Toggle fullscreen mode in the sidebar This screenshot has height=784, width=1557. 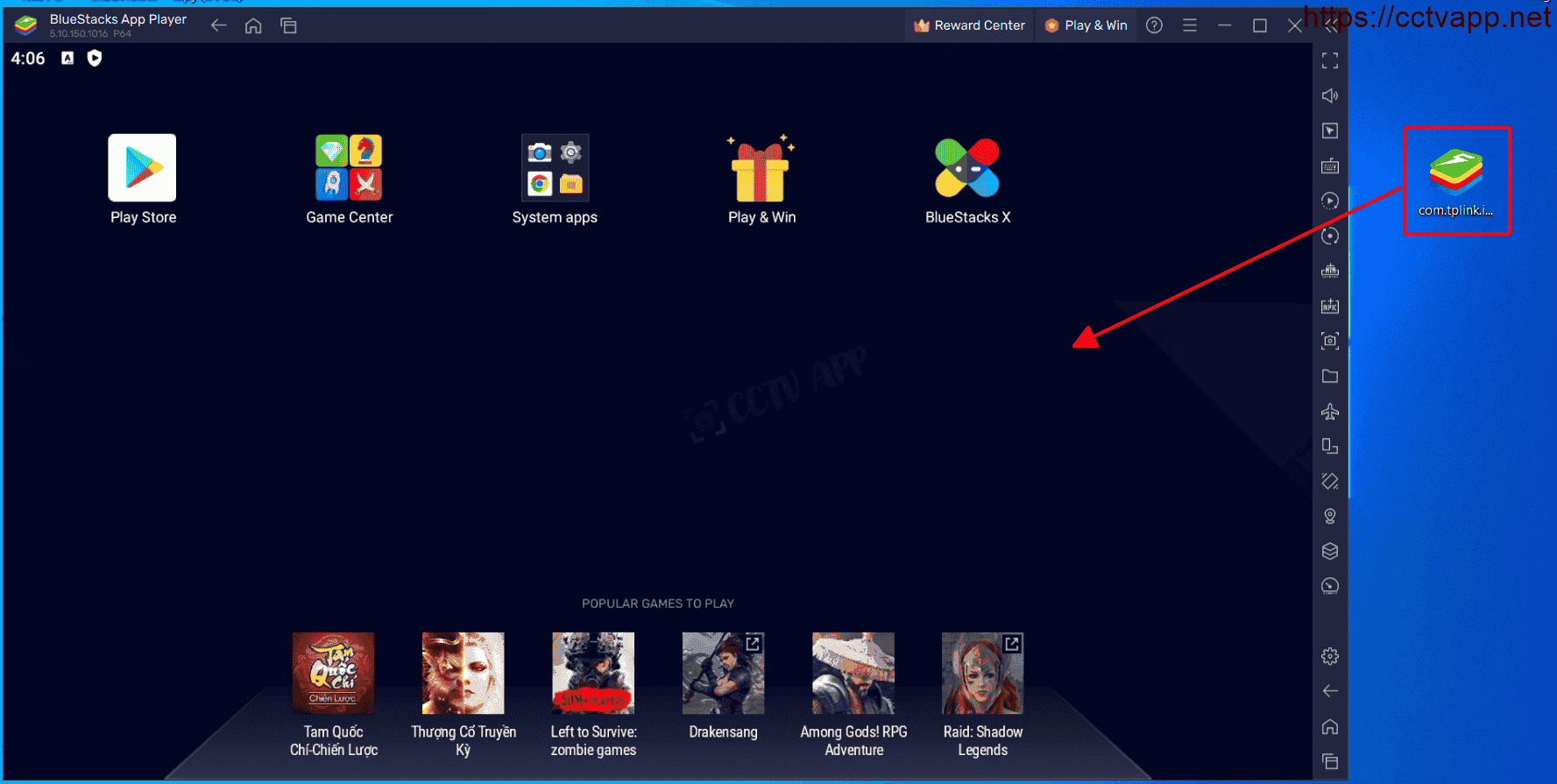click(x=1329, y=60)
